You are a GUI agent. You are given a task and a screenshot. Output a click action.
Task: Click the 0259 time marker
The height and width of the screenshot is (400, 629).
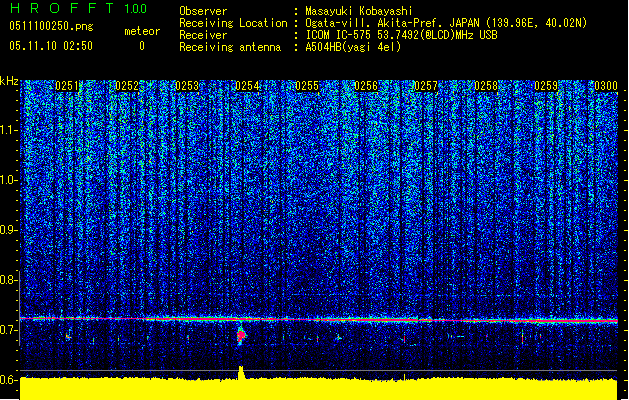pyautogui.click(x=546, y=86)
